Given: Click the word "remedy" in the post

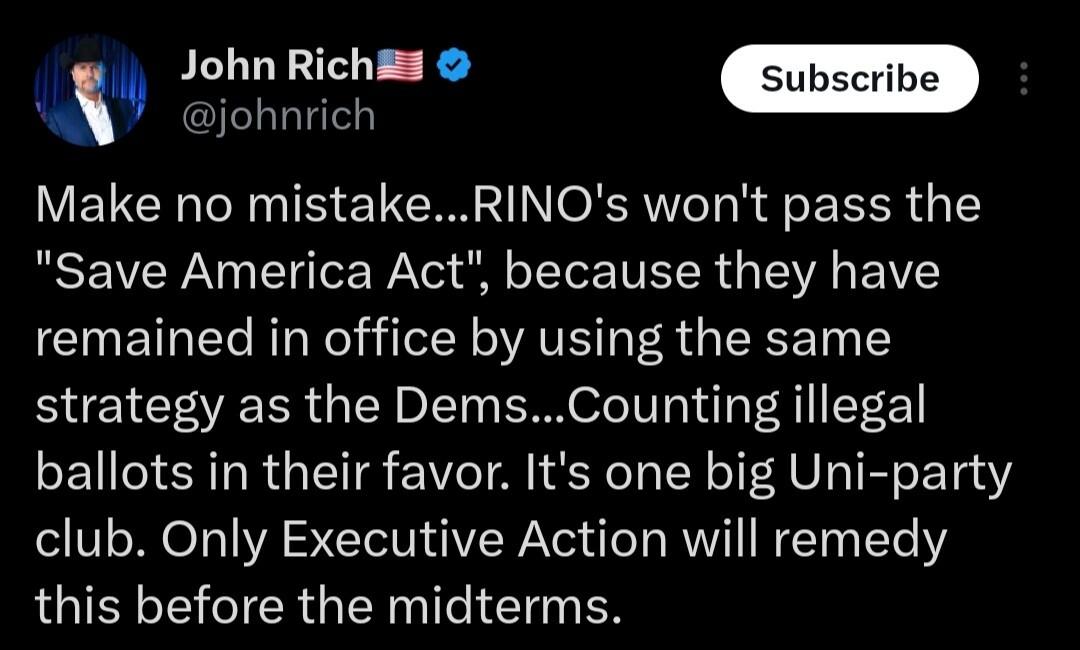Looking at the screenshot, I should [864, 541].
